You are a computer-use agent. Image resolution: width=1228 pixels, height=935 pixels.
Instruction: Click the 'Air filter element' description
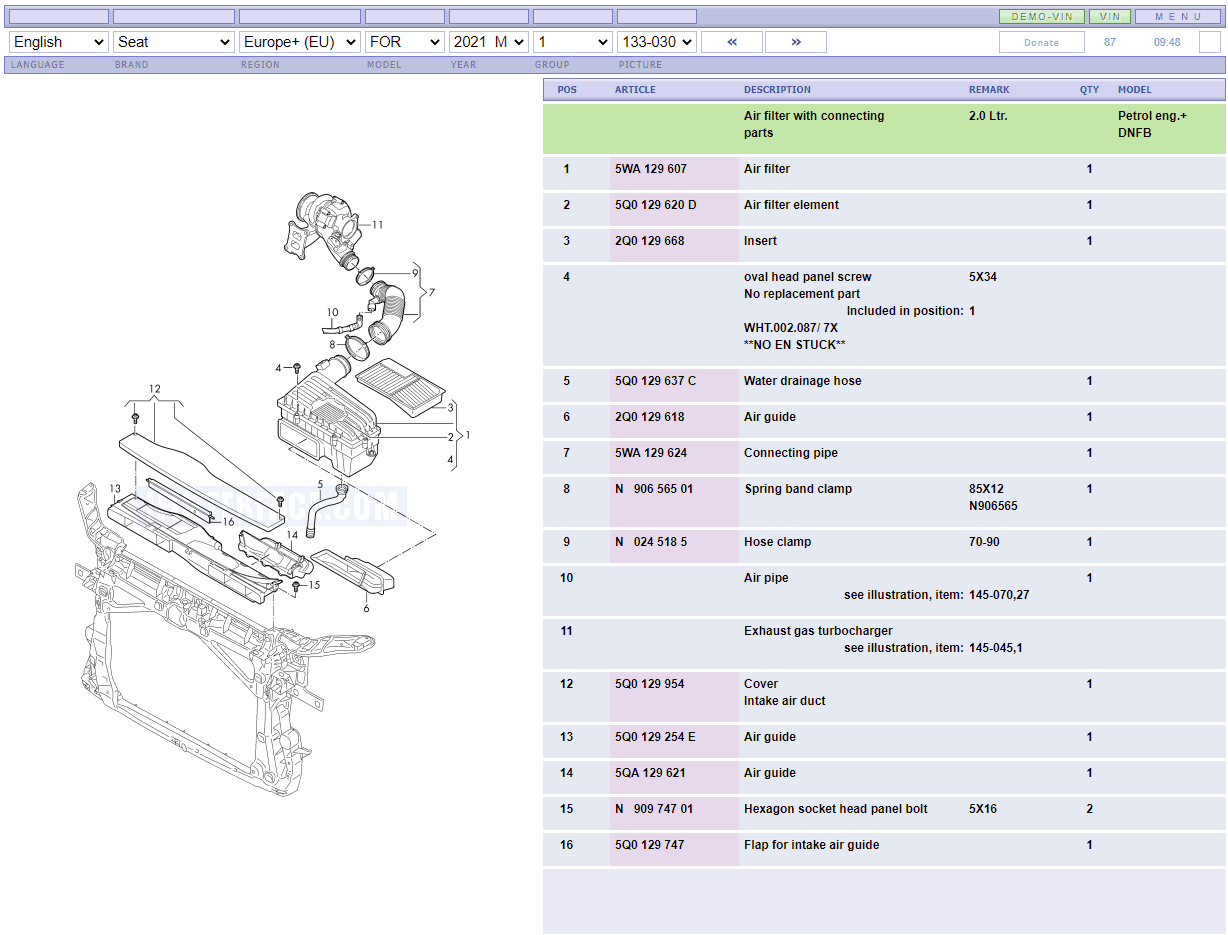tap(791, 205)
